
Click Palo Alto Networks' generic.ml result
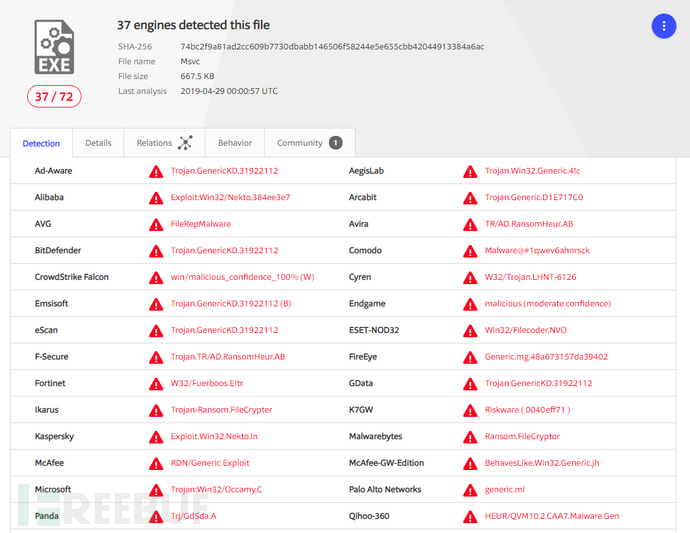pos(505,489)
